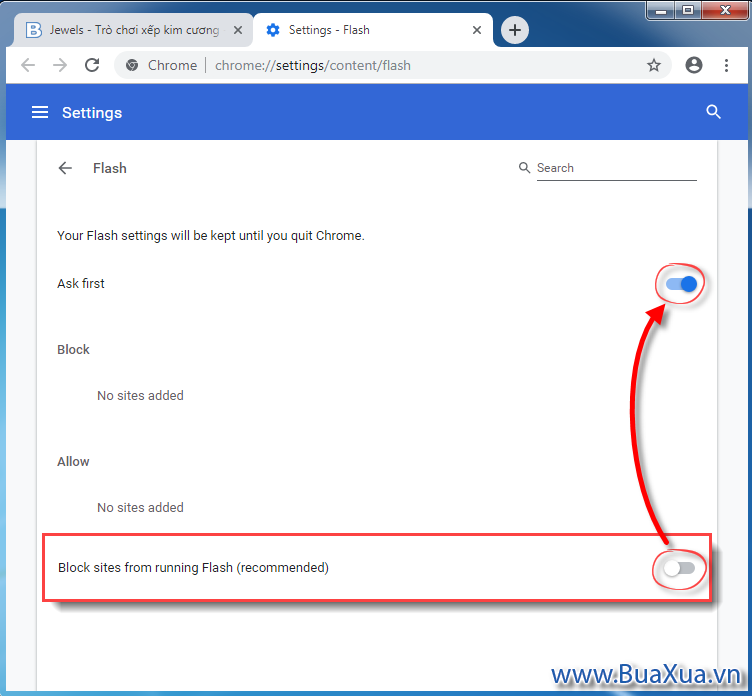Viewport: 752px width, 696px height.
Task: Click Block sites from running Flash label
Action: 193,567
